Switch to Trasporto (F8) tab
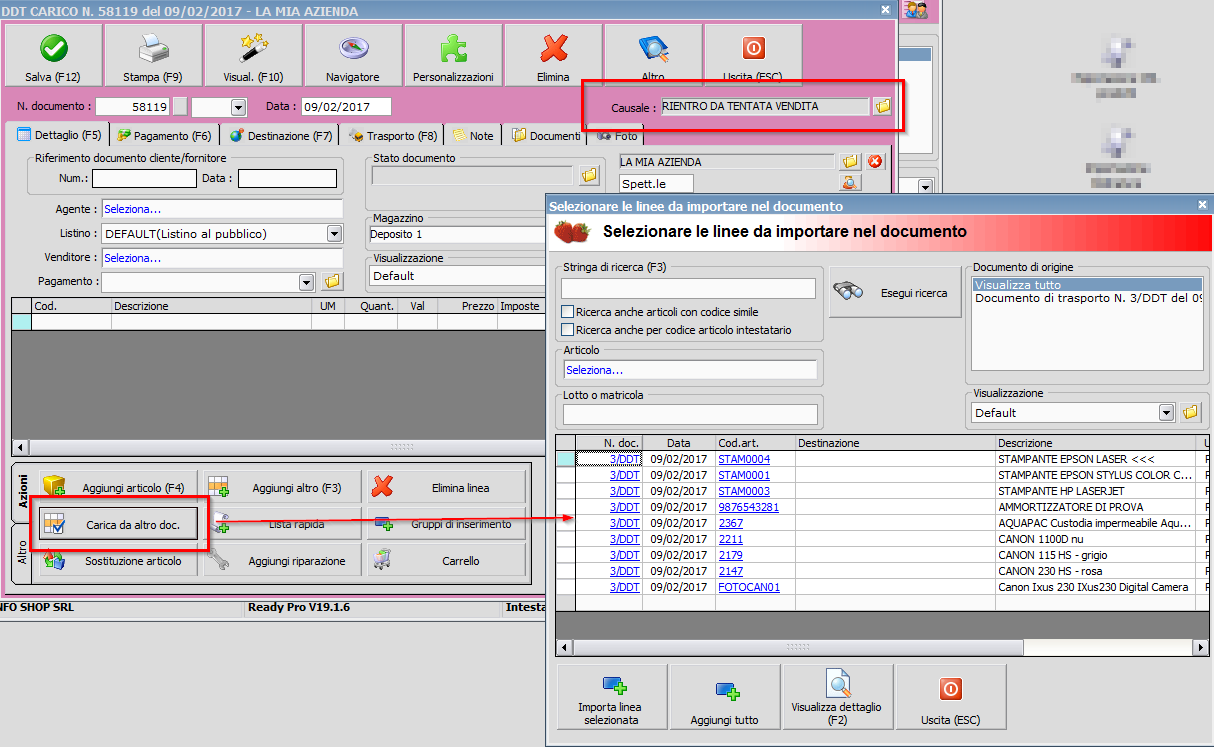1214x747 pixels. [x=393, y=135]
